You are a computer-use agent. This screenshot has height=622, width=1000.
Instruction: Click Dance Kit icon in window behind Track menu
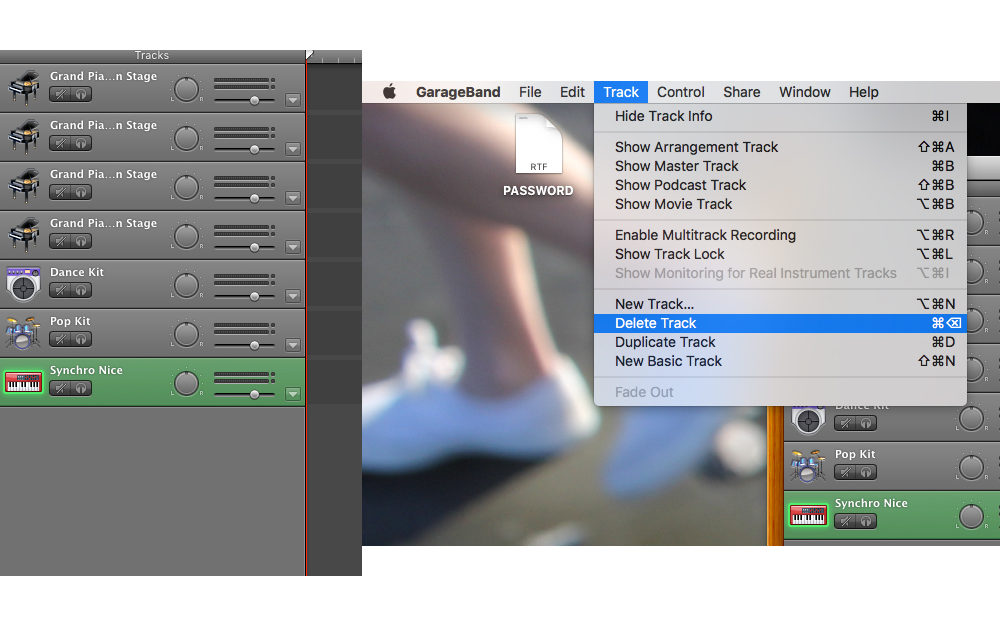[x=808, y=420]
